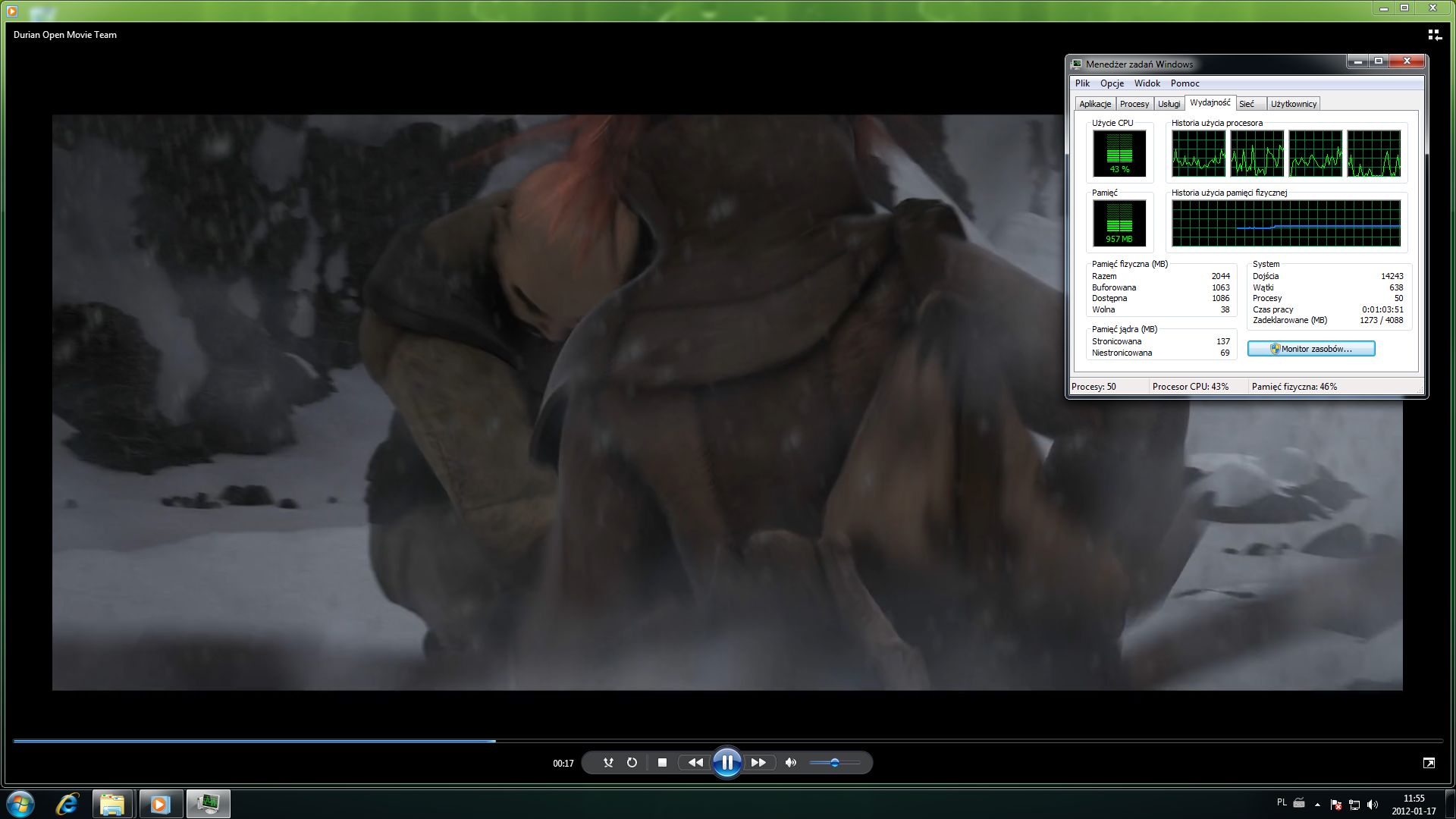Screen dimensions: 1456x819
Task: Switch to Library view icon
Action: [1434, 35]
